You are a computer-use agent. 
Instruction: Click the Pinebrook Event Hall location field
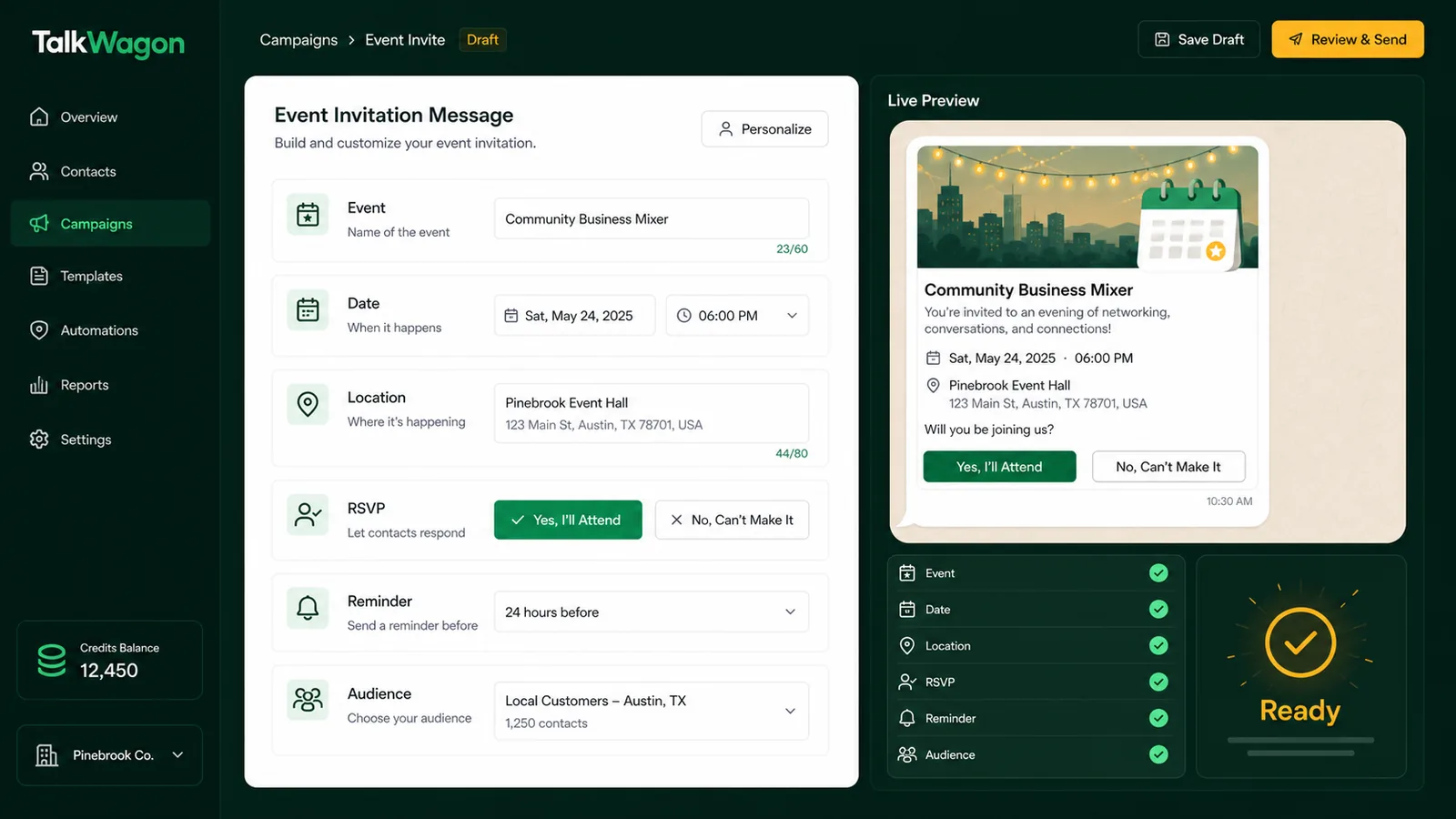tap(652, 413)
